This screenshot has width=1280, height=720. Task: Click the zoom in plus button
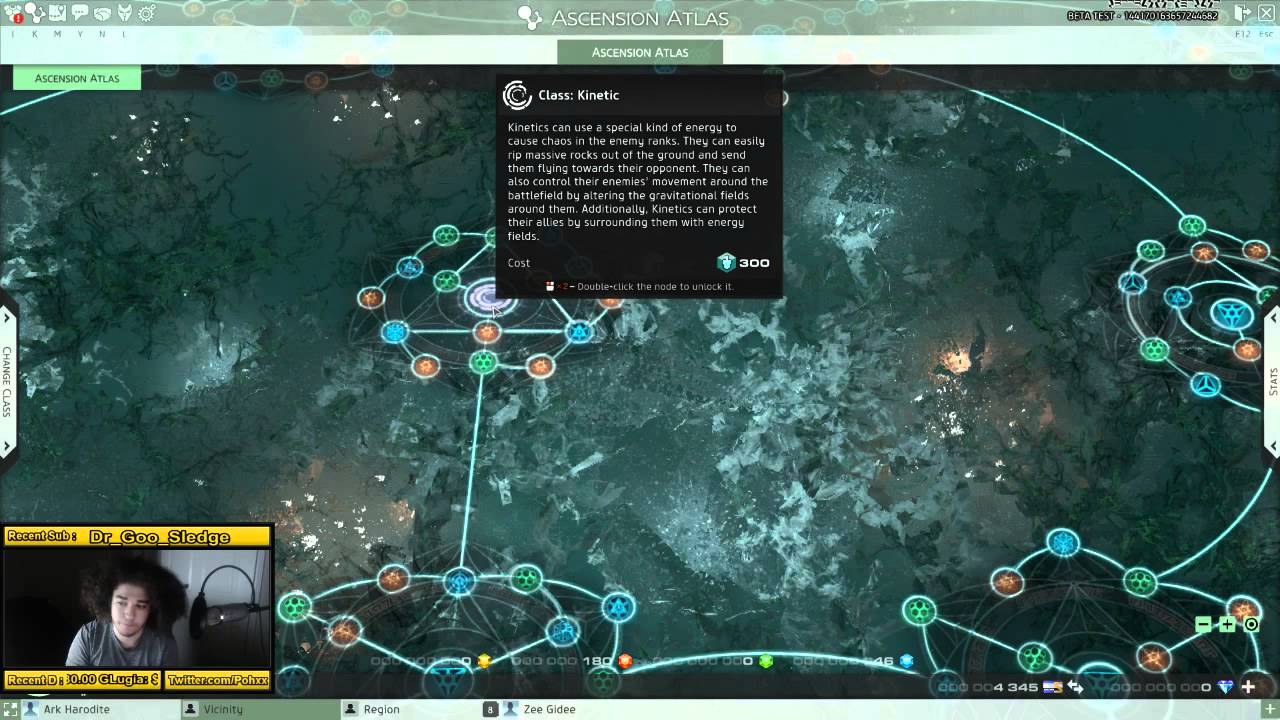[1227, 624]
